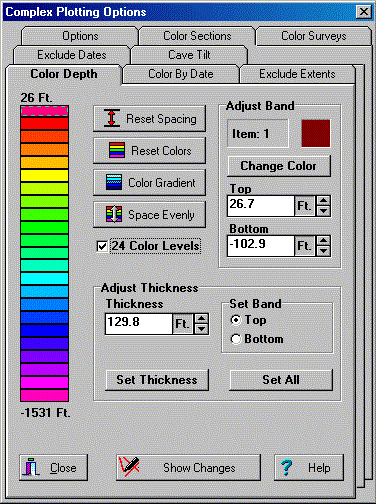Click the Show Changes button
The height and width of the screenshot is (504, 376).
(x=188, y=468)
